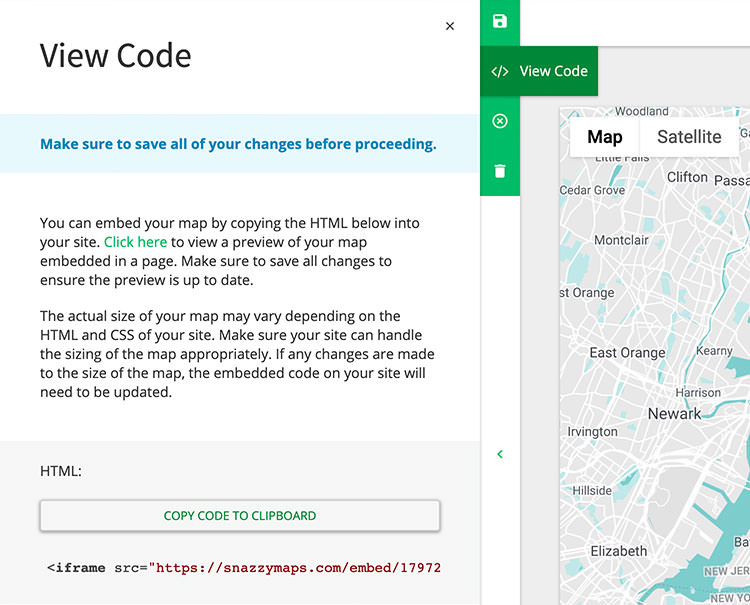Screen dimensions: 750x605
Task: Switch to the Map view
Action: pos(605,137)
